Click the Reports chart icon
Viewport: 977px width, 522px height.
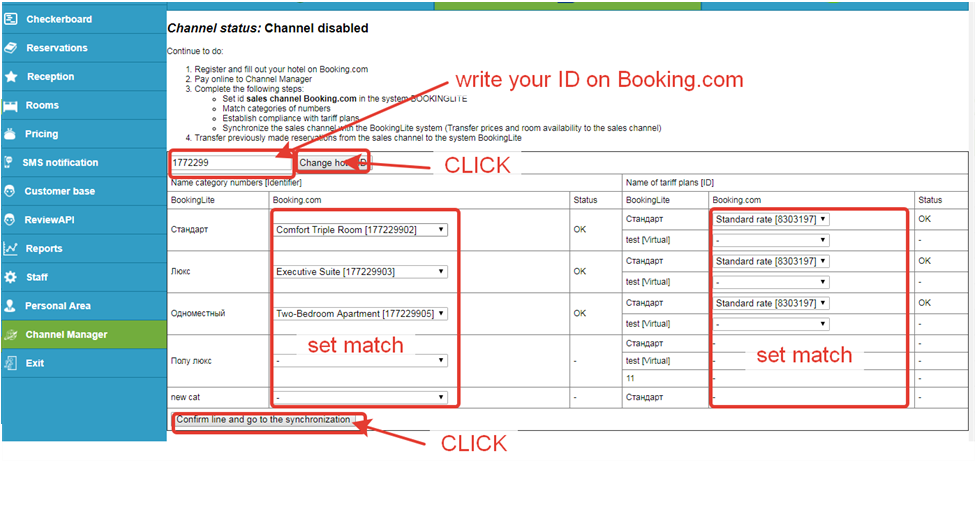11,249
